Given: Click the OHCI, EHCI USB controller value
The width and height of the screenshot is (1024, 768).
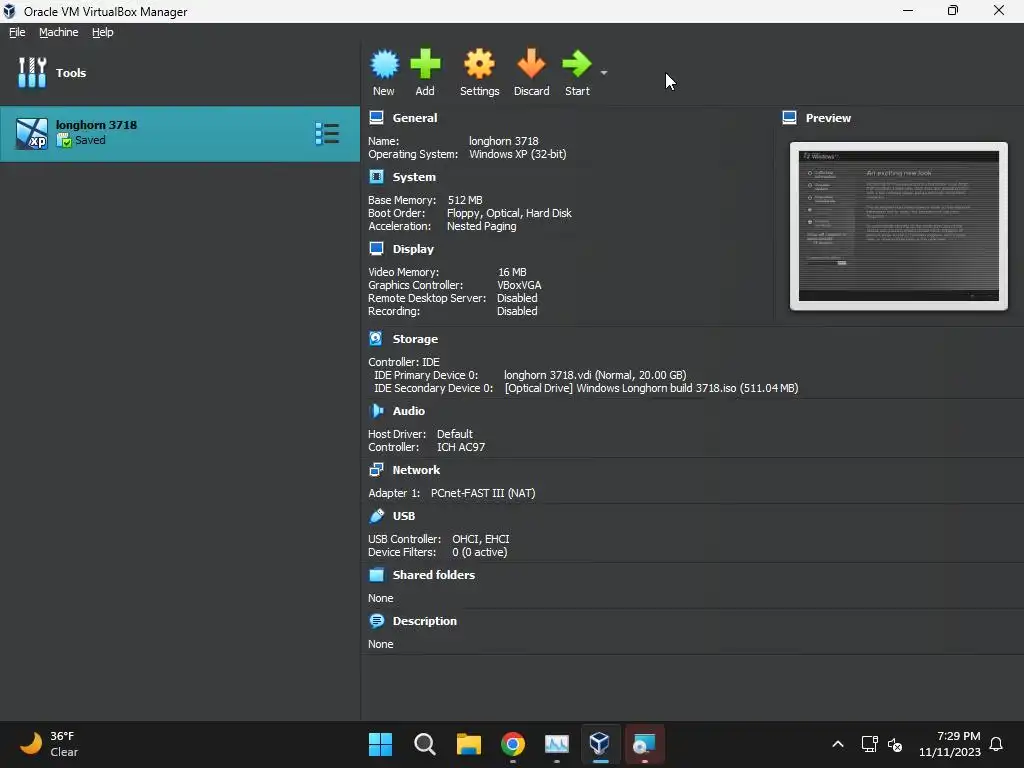Looking at the screenshot, I should pyautogui.click(x=481, y=539).
